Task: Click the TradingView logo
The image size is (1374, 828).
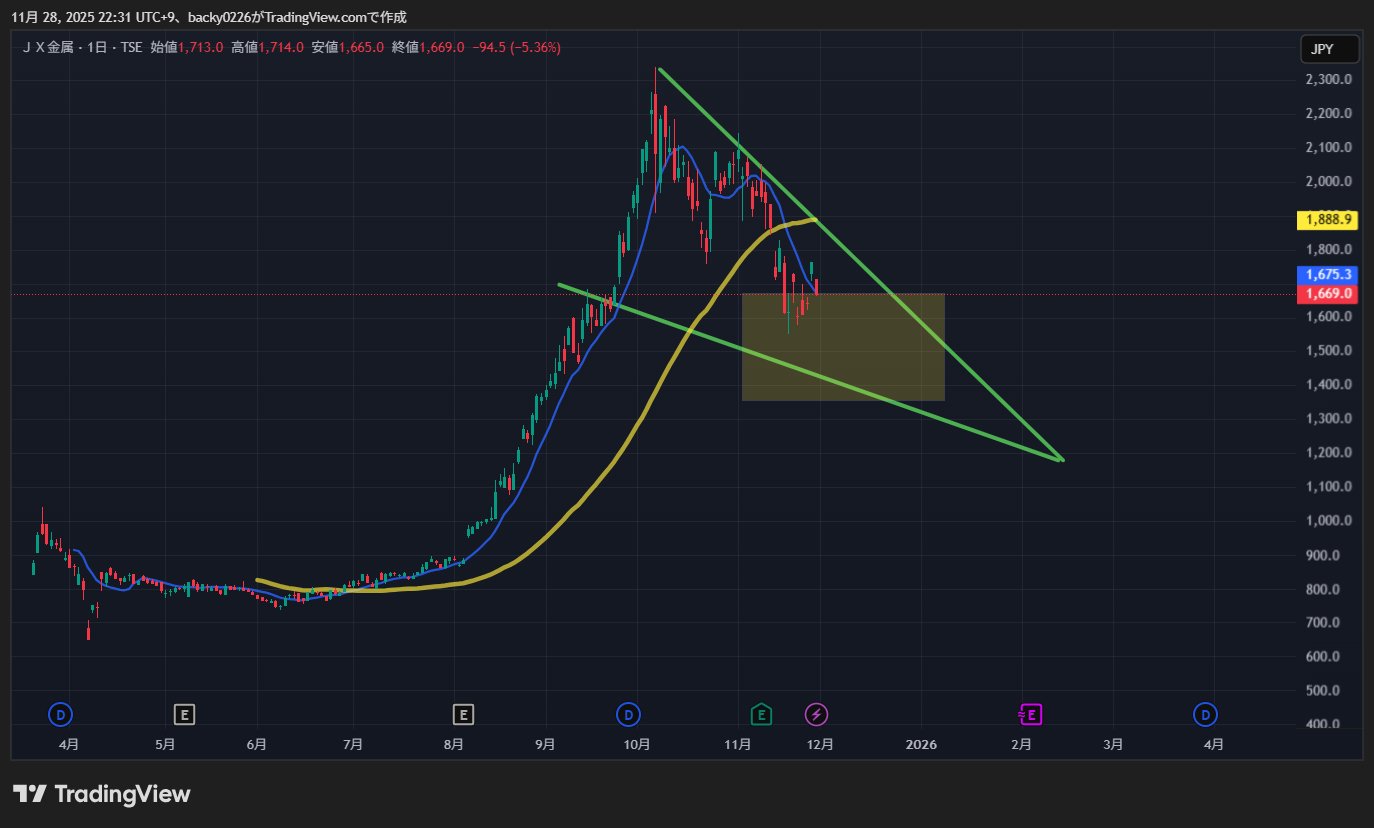Action: [x=101, y=794]
